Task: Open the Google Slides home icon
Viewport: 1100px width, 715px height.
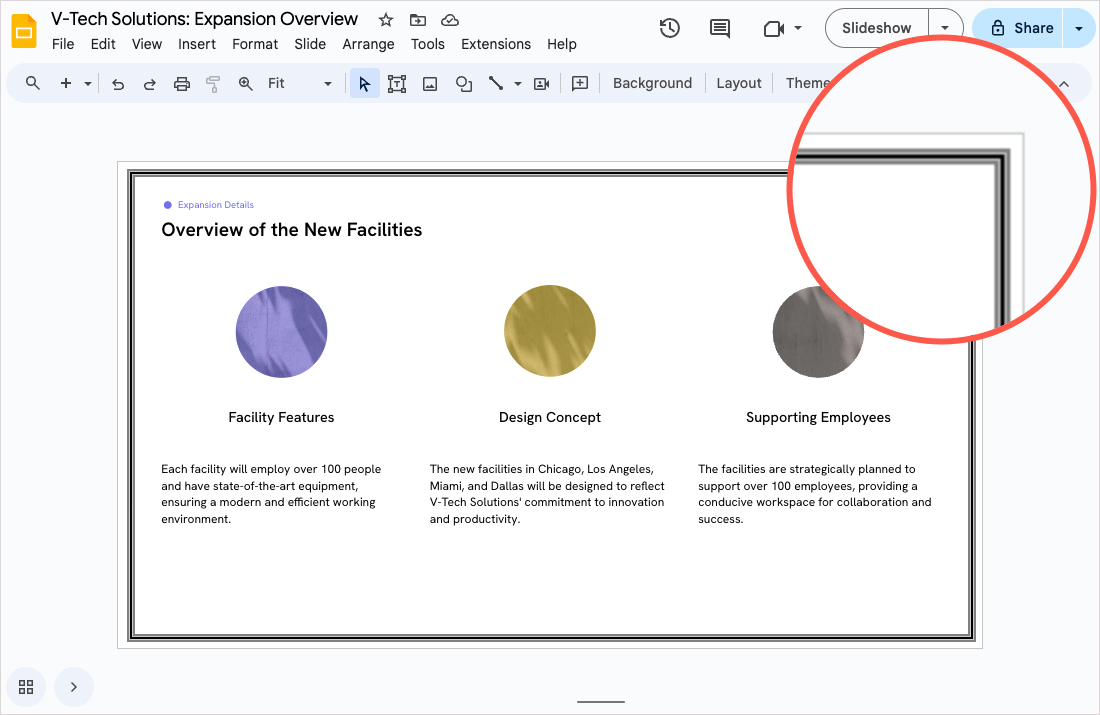Action: (25, 32)
